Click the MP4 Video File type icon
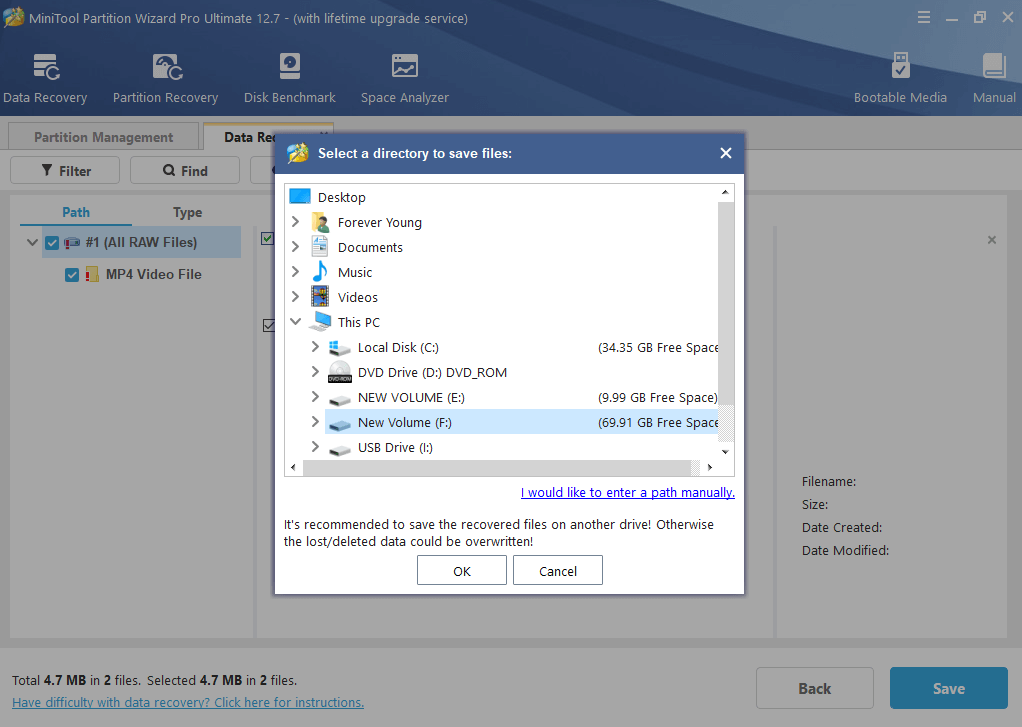This screenshot has width=1022, height=727. click(x=92, y=274)
